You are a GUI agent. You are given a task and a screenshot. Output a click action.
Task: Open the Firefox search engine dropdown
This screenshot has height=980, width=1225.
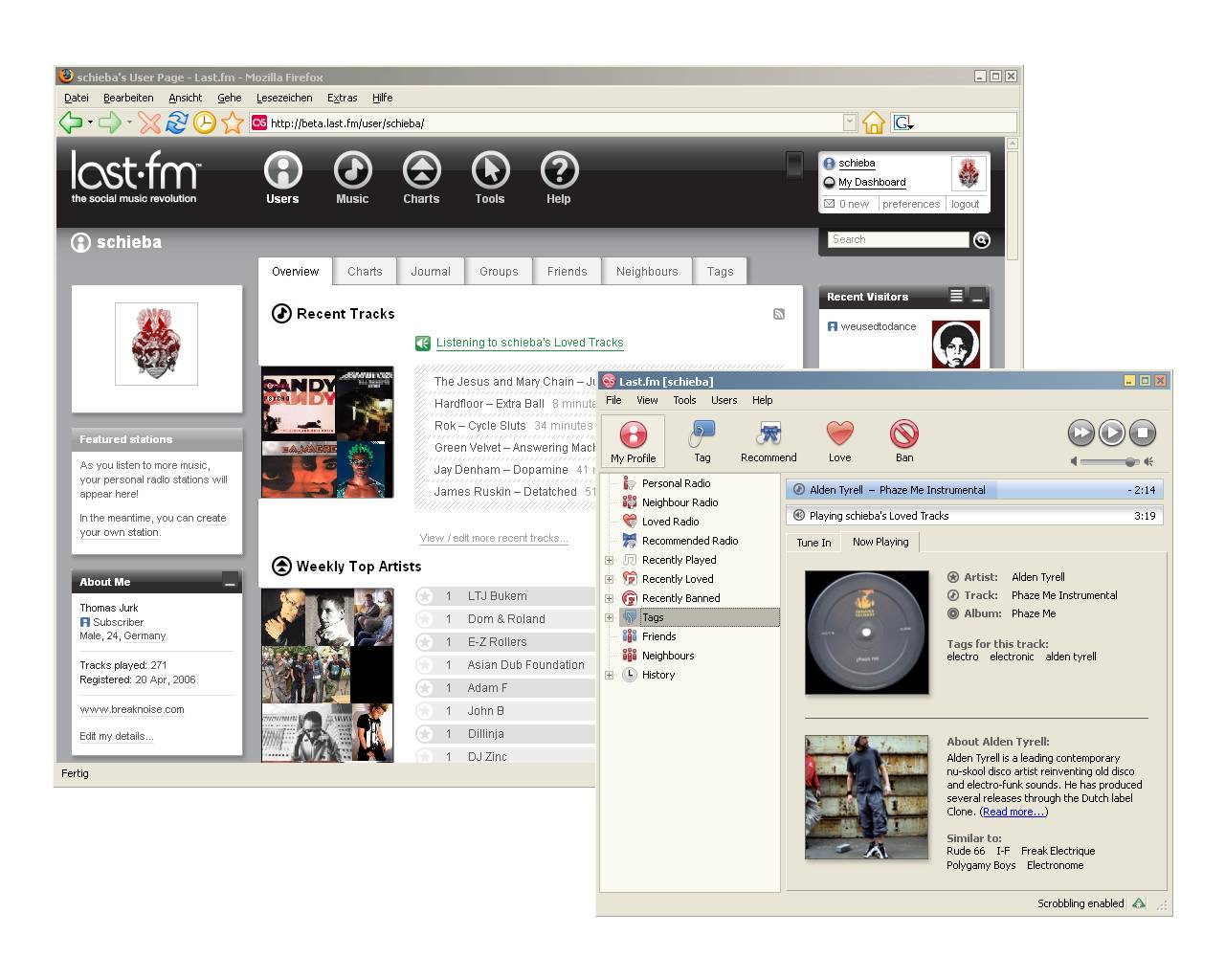[903, 122]
